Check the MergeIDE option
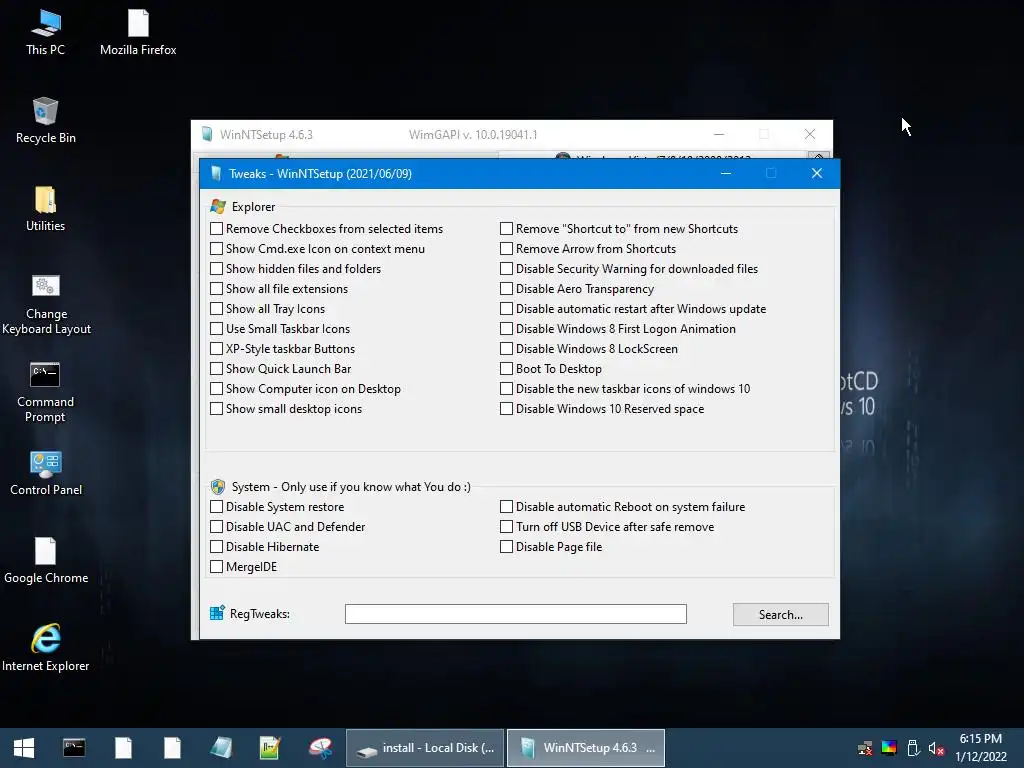1024x768 pixels. (x=216, y=567)
